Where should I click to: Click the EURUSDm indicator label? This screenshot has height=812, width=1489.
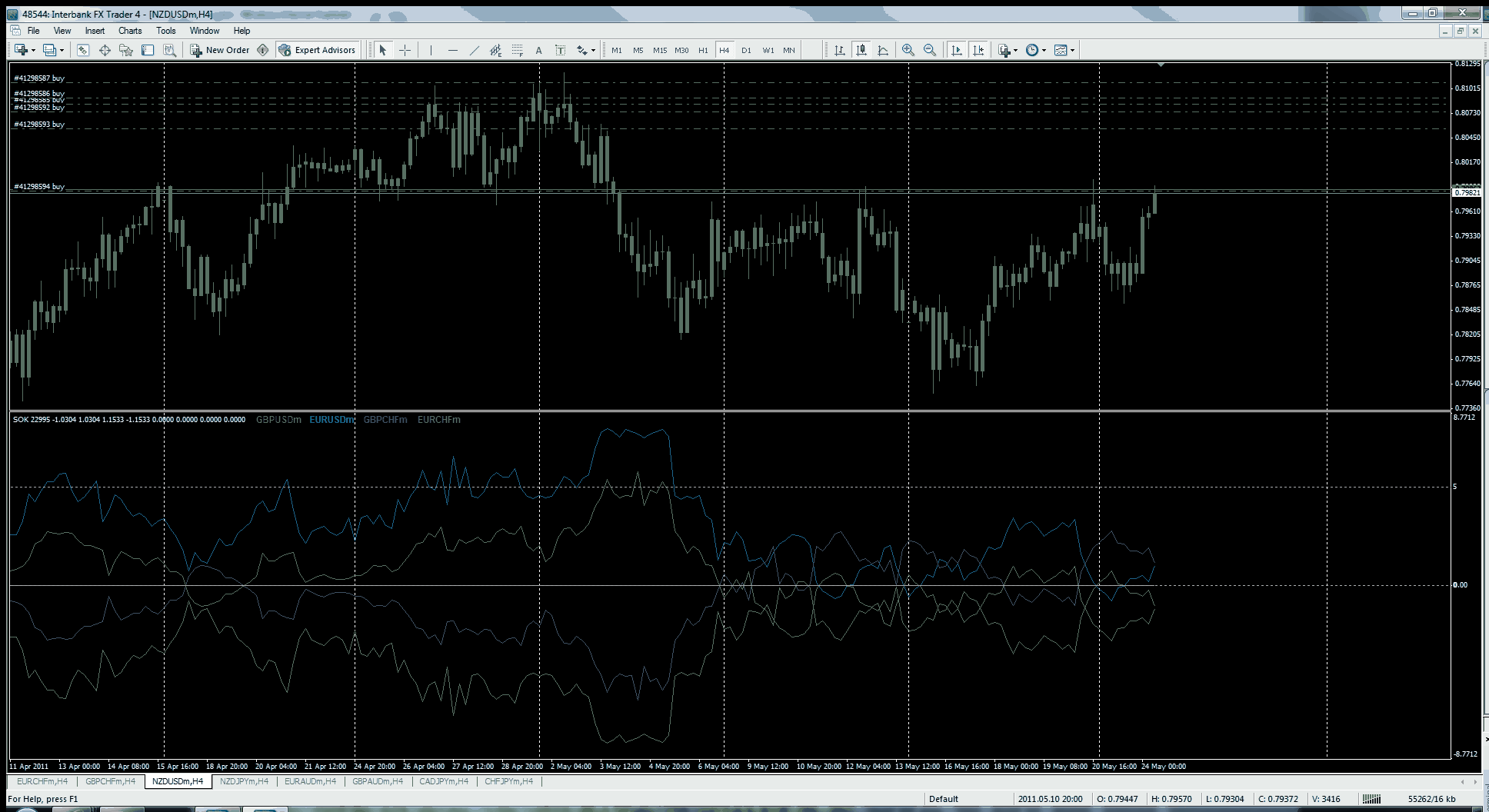pos(331,420)
